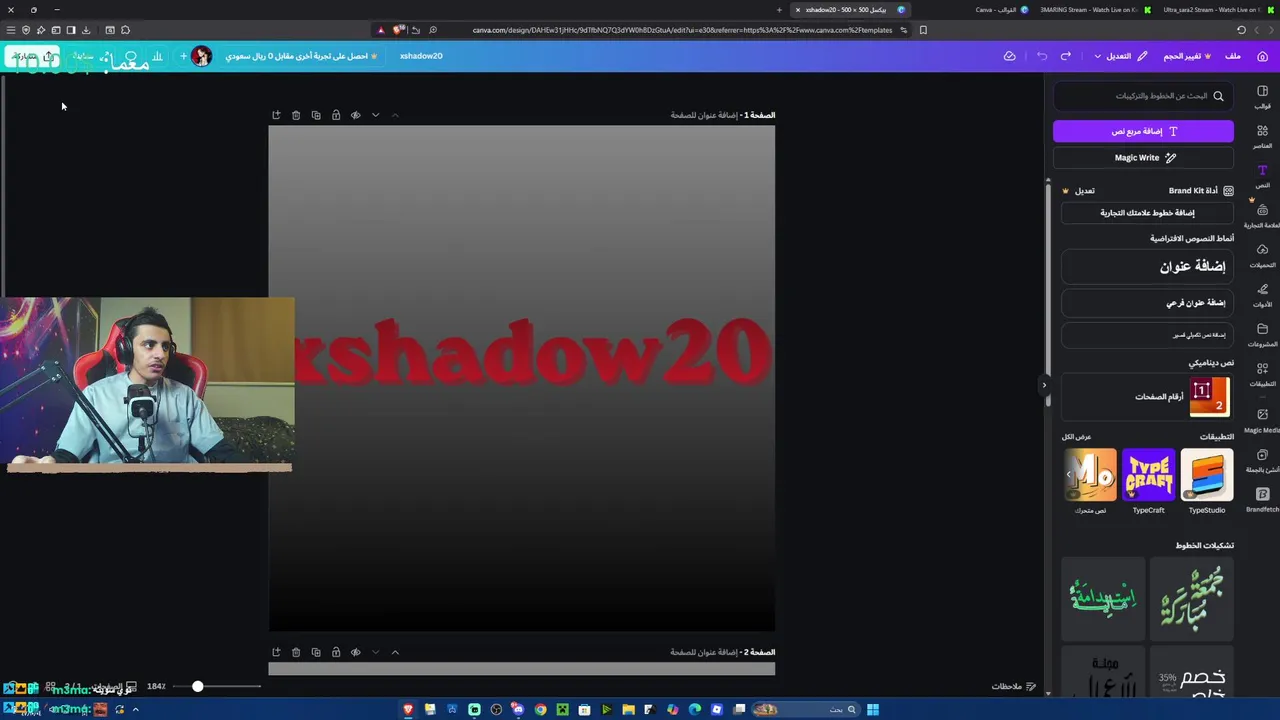
Task: Open الأدوات (Tools) sidebar tab
Action: tap(1262, 295)
